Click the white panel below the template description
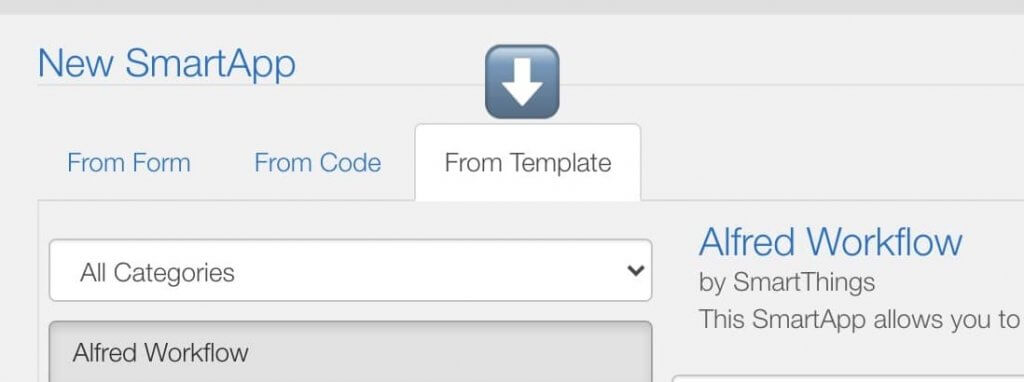 (x=848, y=379)
